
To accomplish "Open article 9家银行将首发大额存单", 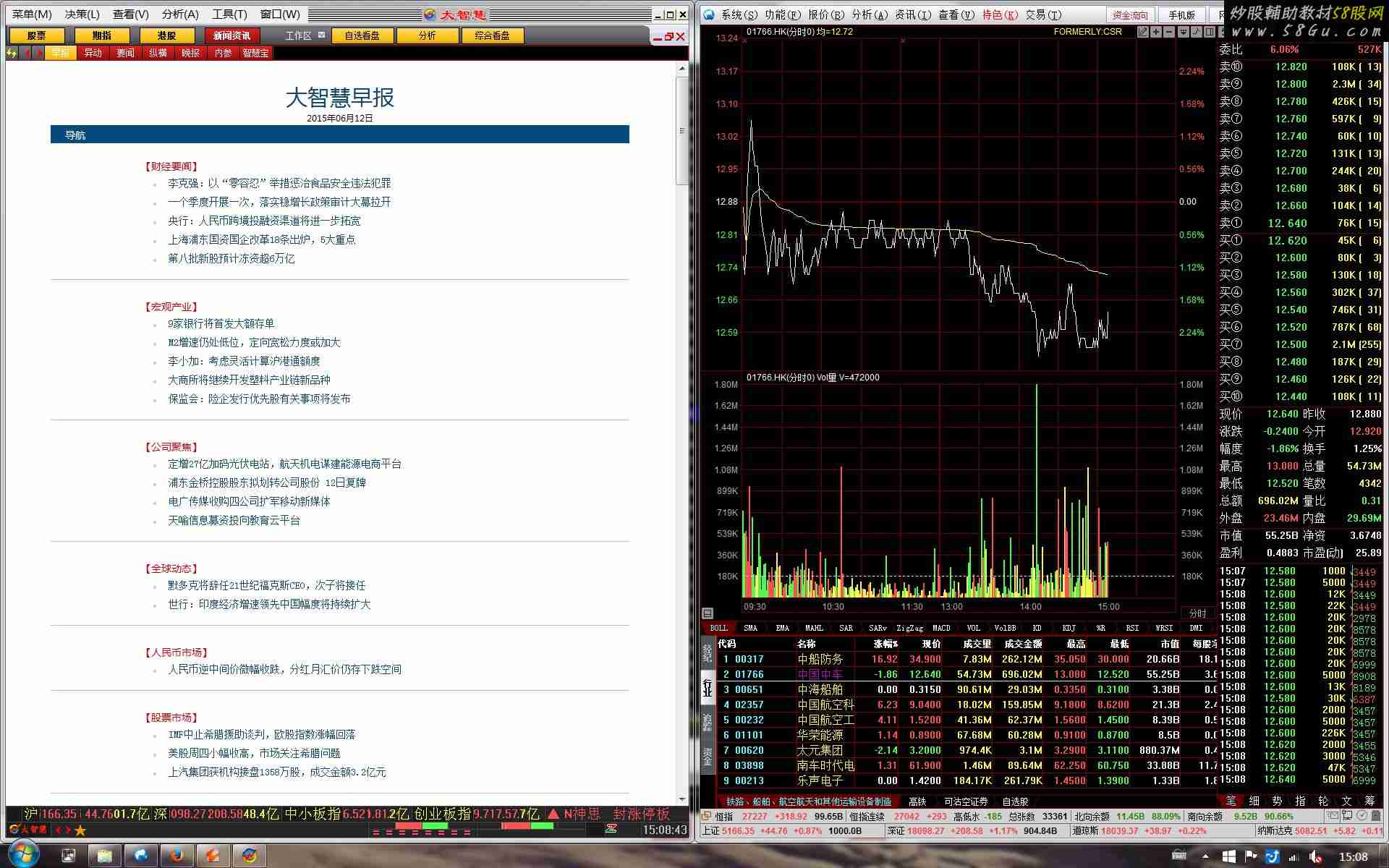I will pyautogui.click(x=221, y=324).
